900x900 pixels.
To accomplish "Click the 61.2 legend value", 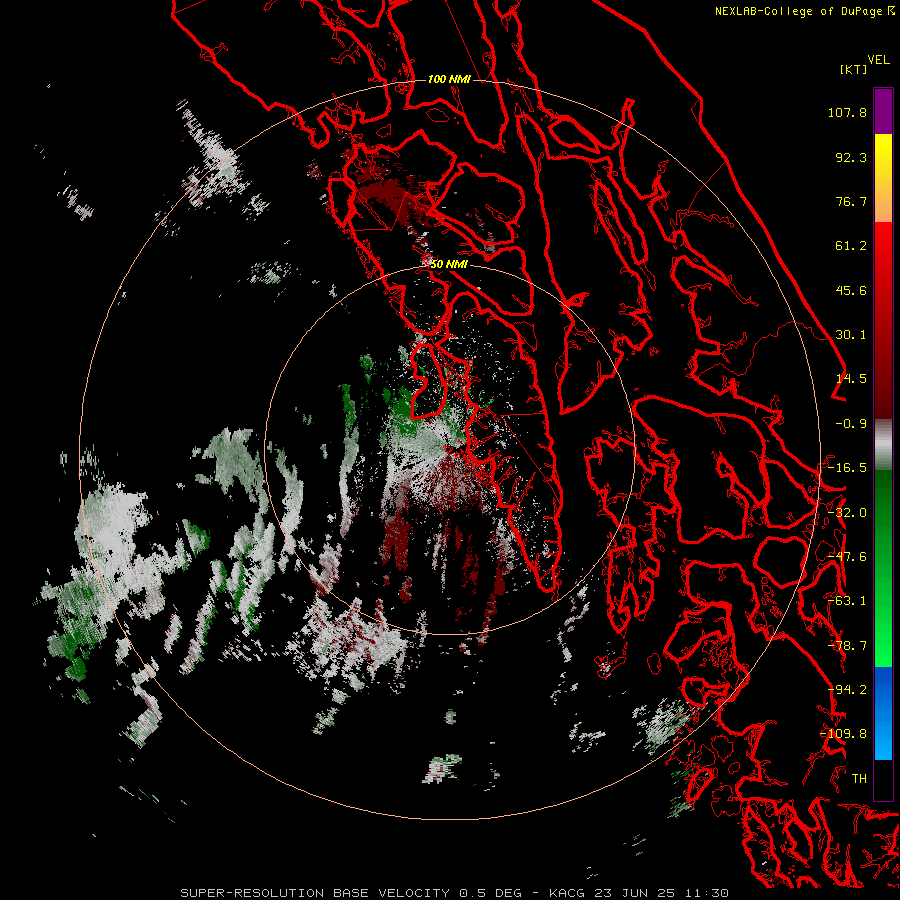I will tap(851, 246).
